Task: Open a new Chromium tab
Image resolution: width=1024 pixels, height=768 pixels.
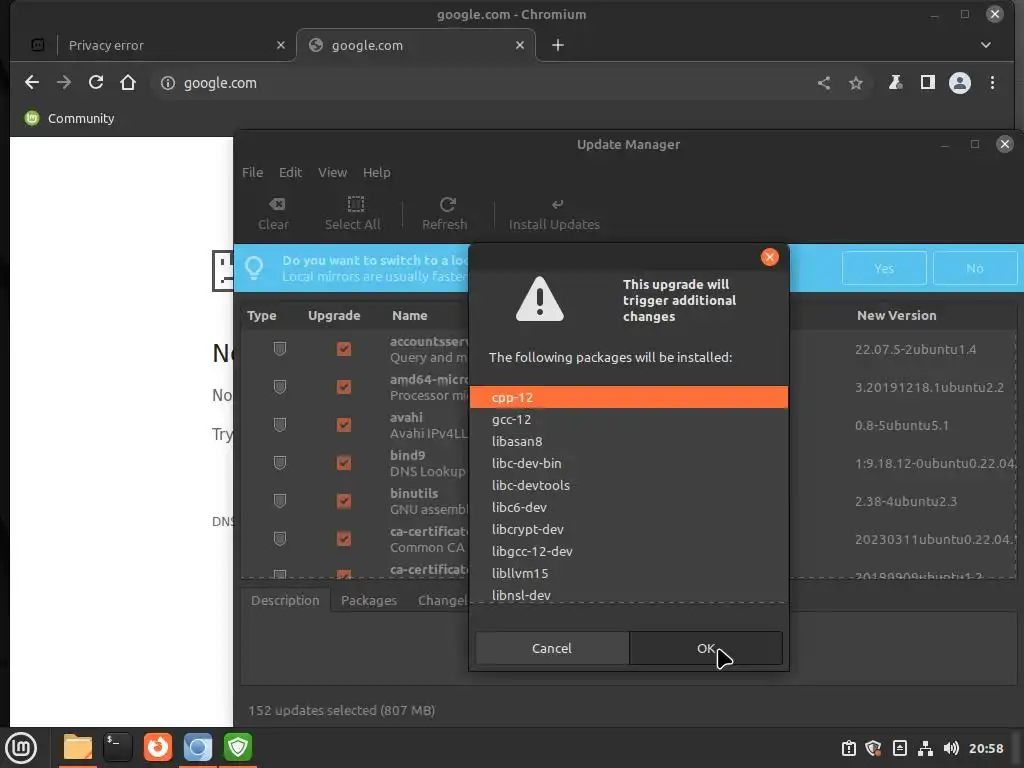Action: [x=558, y=45]
